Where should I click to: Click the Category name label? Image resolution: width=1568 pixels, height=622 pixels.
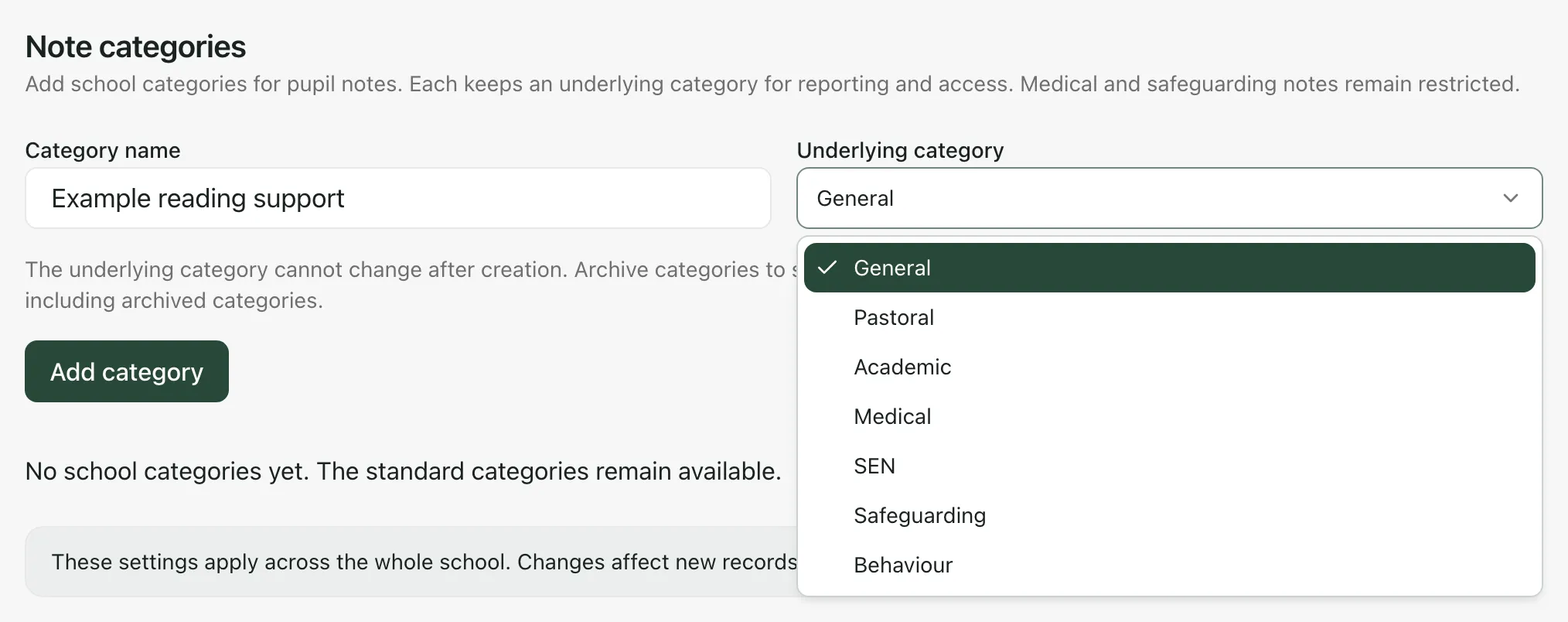[x=103, y=150]
